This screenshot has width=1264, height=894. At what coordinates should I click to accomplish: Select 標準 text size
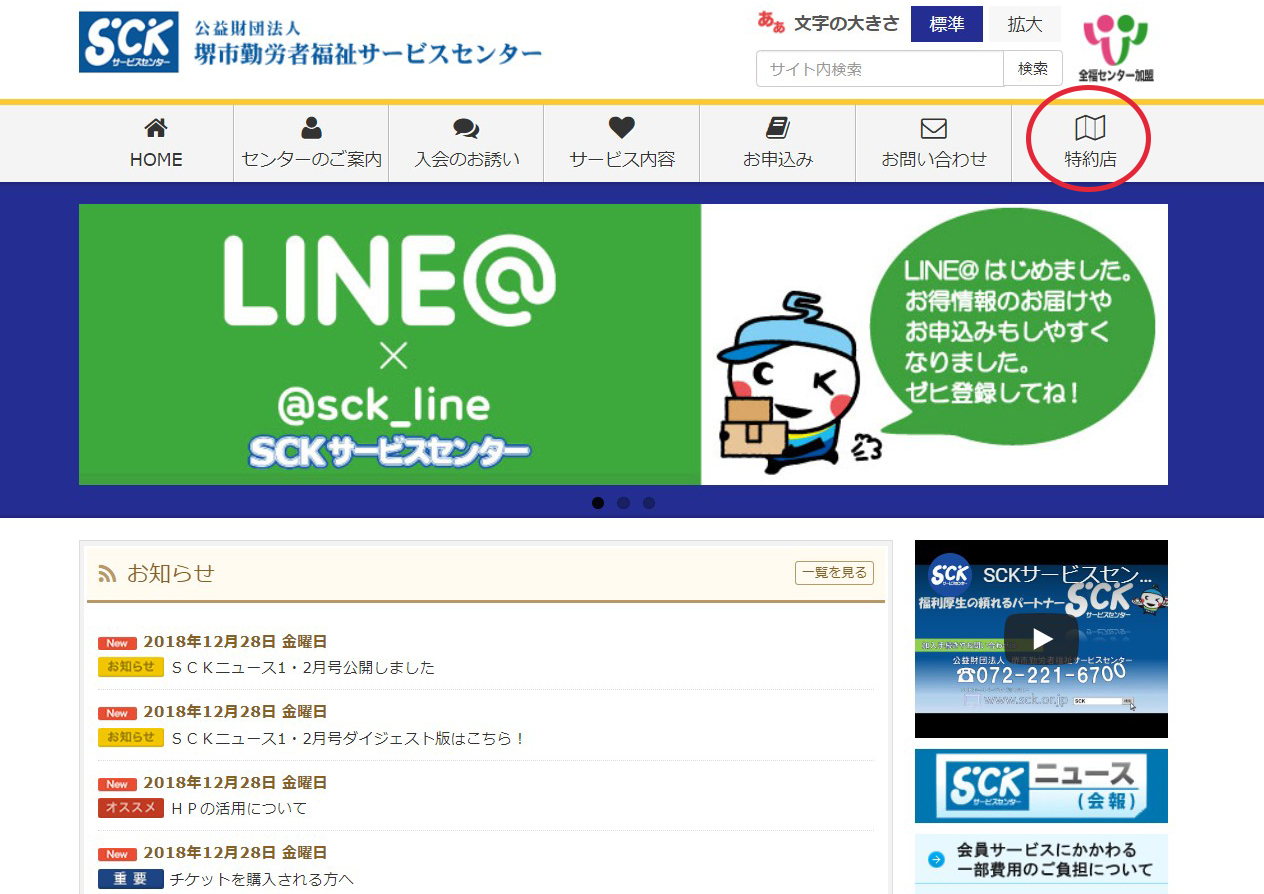click(946, 24)
